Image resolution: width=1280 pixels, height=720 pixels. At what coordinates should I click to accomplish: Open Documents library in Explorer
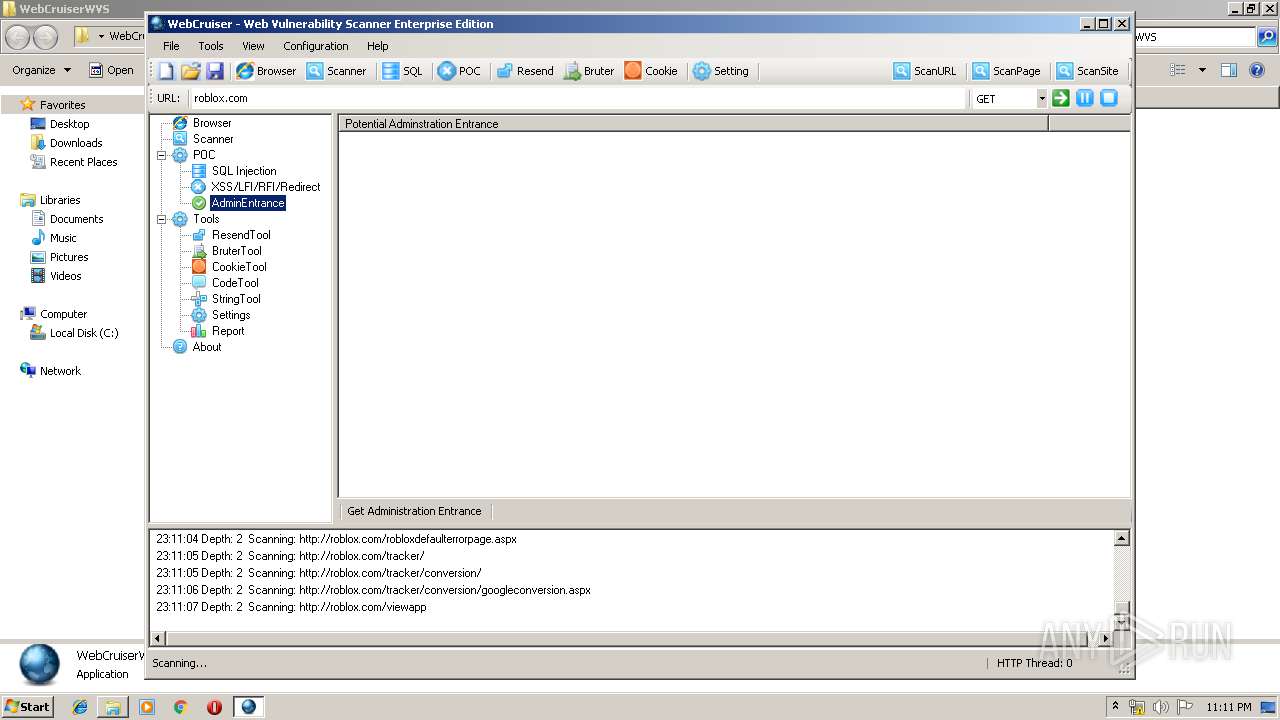(x=76, y=219)
